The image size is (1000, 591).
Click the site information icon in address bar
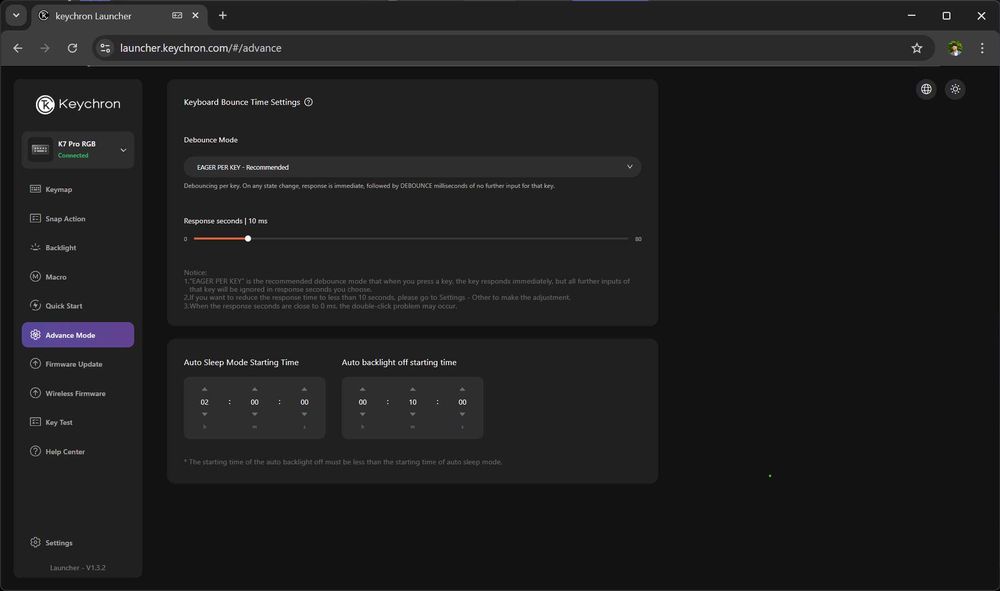click(105, 48)
